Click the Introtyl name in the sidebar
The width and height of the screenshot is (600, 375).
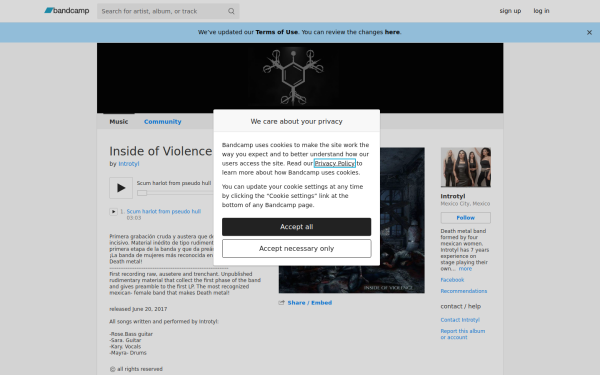(453, 196)
